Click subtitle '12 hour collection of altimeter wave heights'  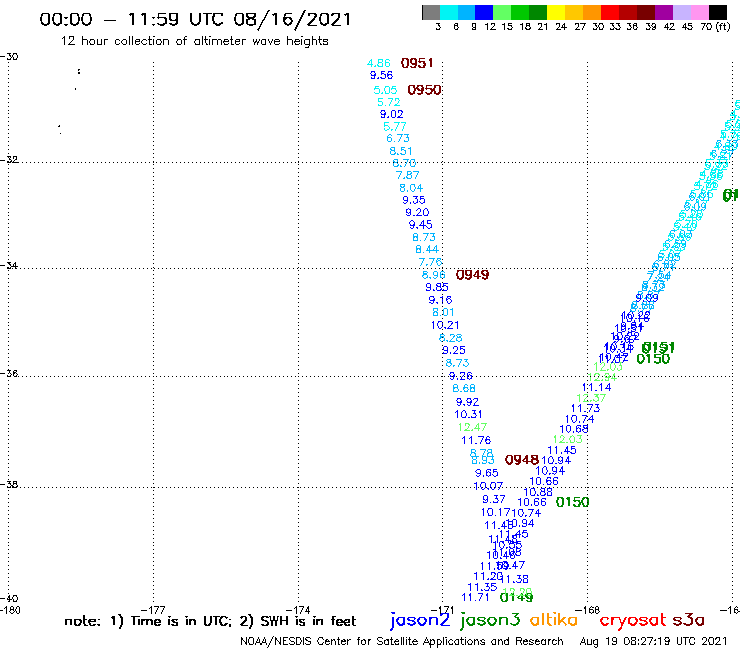[194, 41]
